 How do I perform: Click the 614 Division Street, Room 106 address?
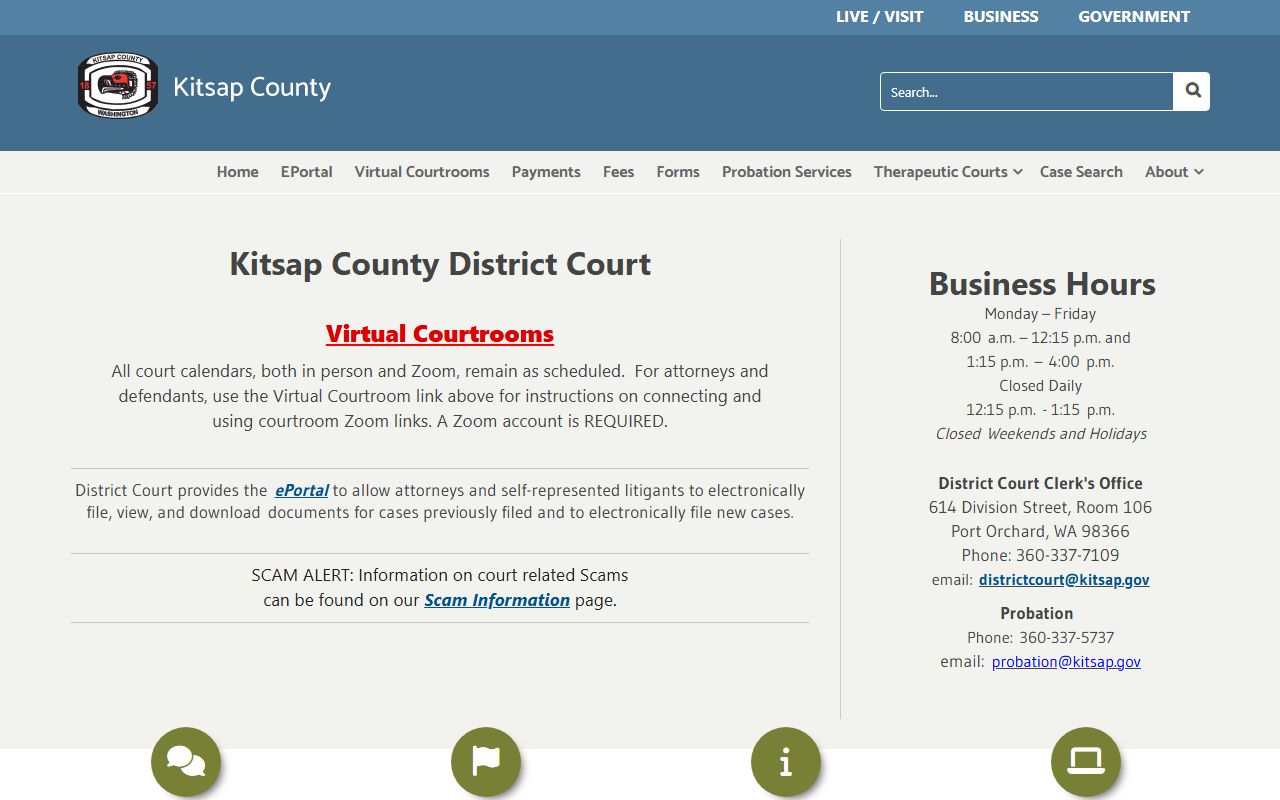tap(1040, 507)
